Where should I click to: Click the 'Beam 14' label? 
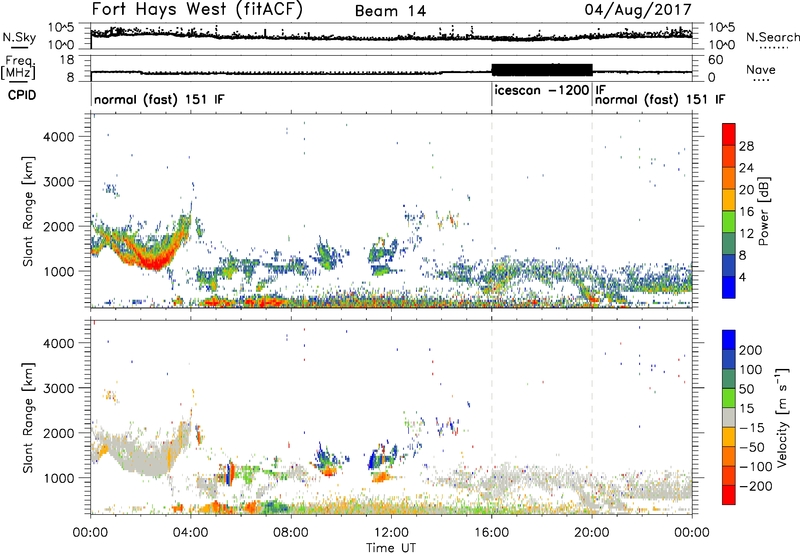[x=390, y=11]
